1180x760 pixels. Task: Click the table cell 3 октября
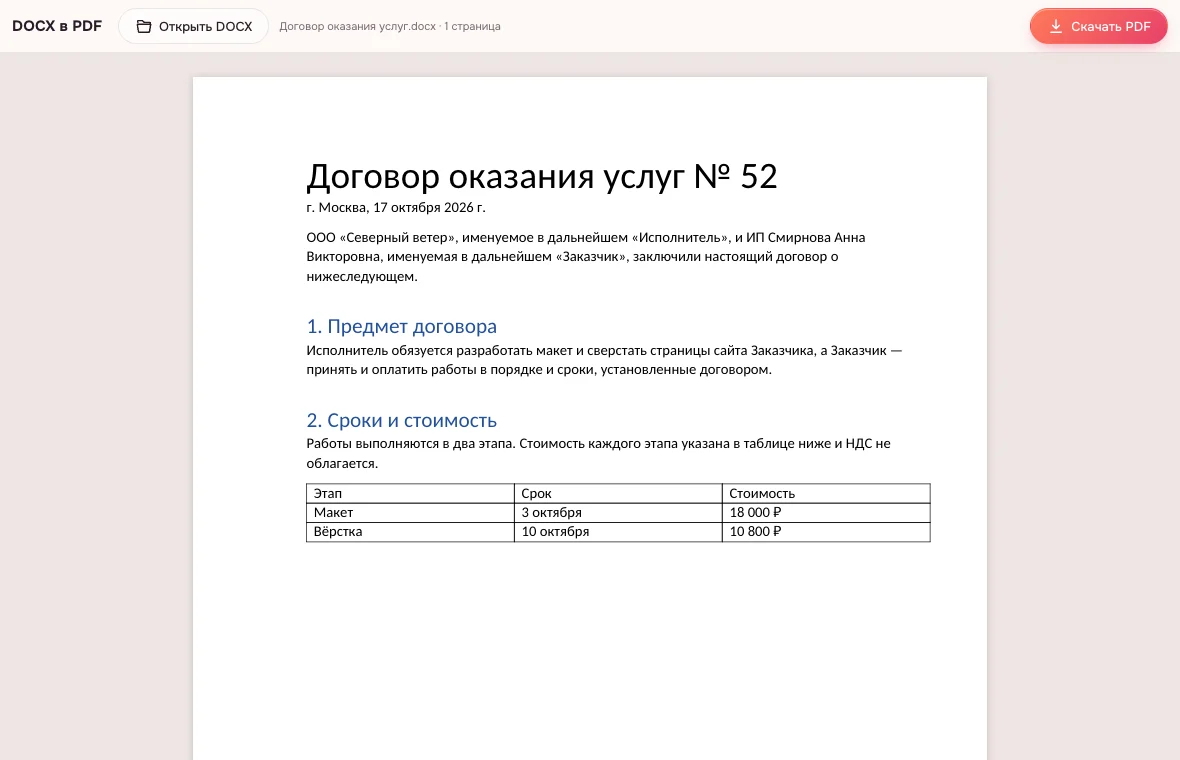[618, 512]
